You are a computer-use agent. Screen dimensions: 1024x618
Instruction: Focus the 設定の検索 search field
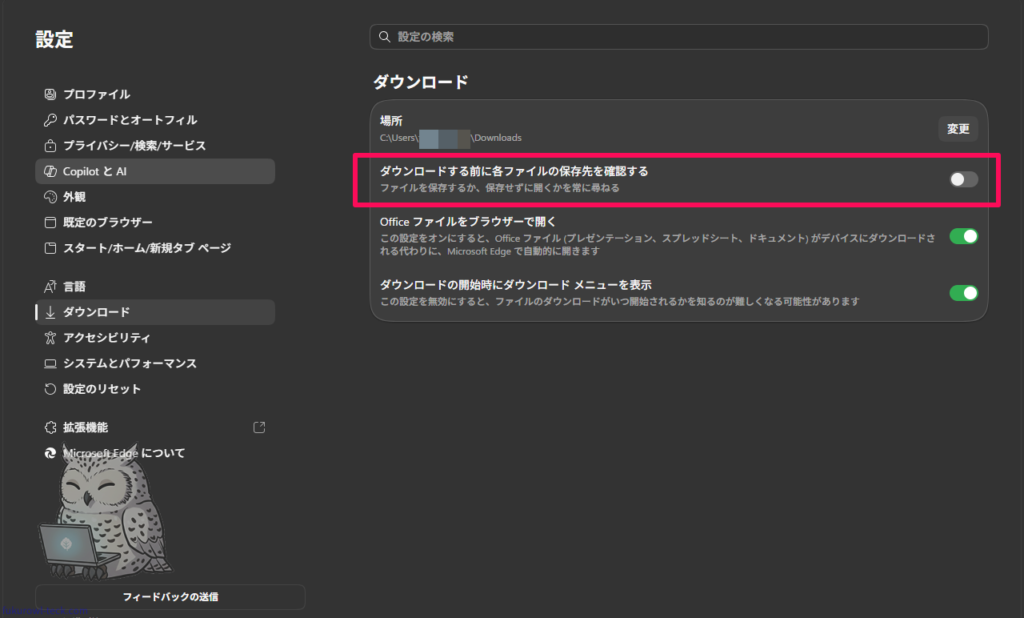pyautogui.click(x=679, y=37)
